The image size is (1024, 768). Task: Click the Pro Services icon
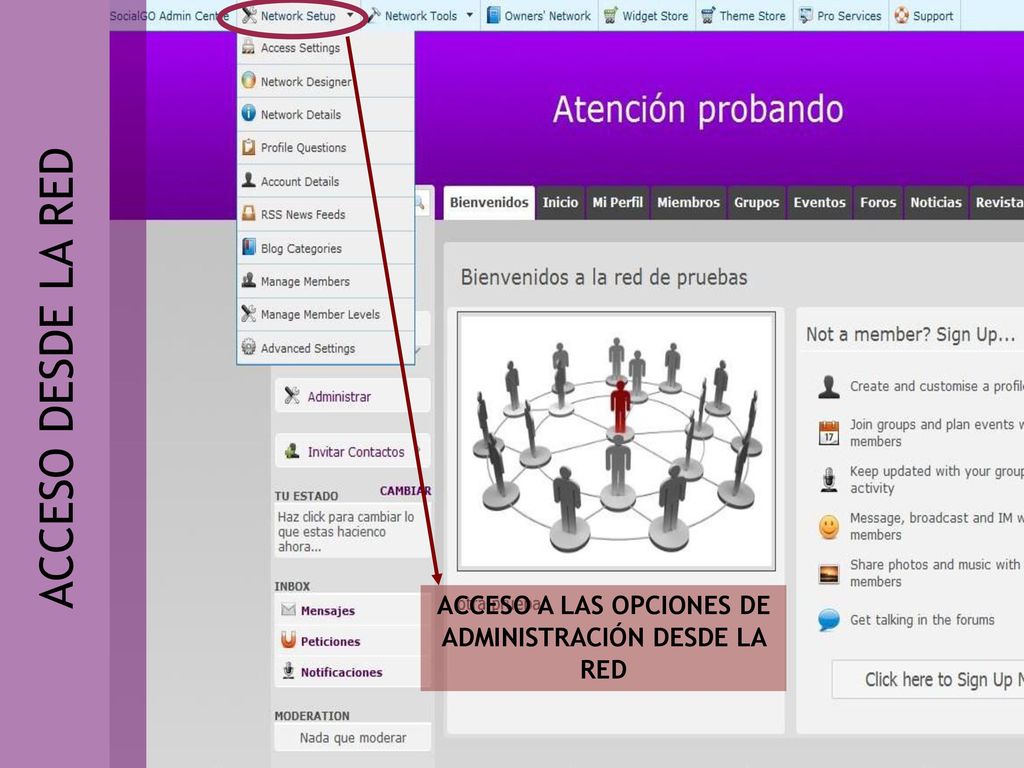tap(806, 15)
